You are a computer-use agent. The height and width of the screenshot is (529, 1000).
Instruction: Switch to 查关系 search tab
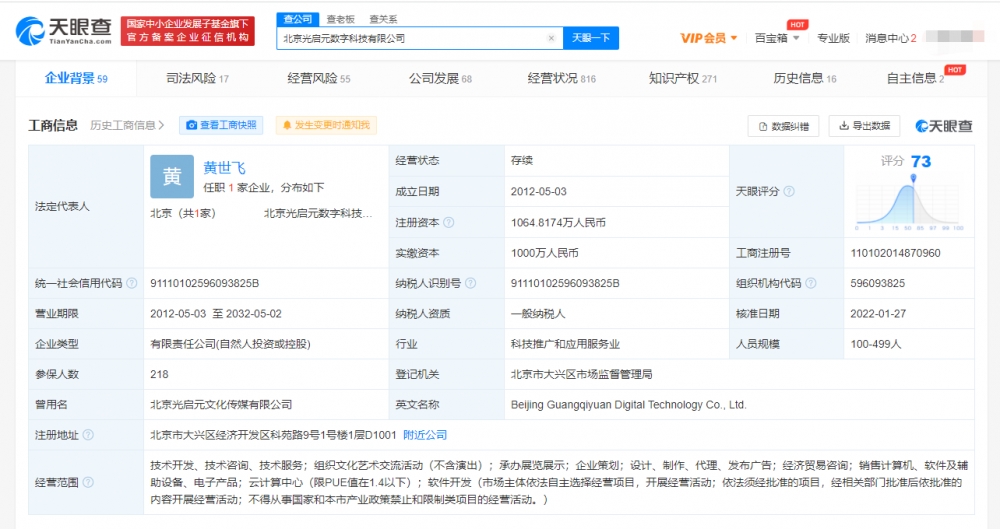click(x=383, y=19)
